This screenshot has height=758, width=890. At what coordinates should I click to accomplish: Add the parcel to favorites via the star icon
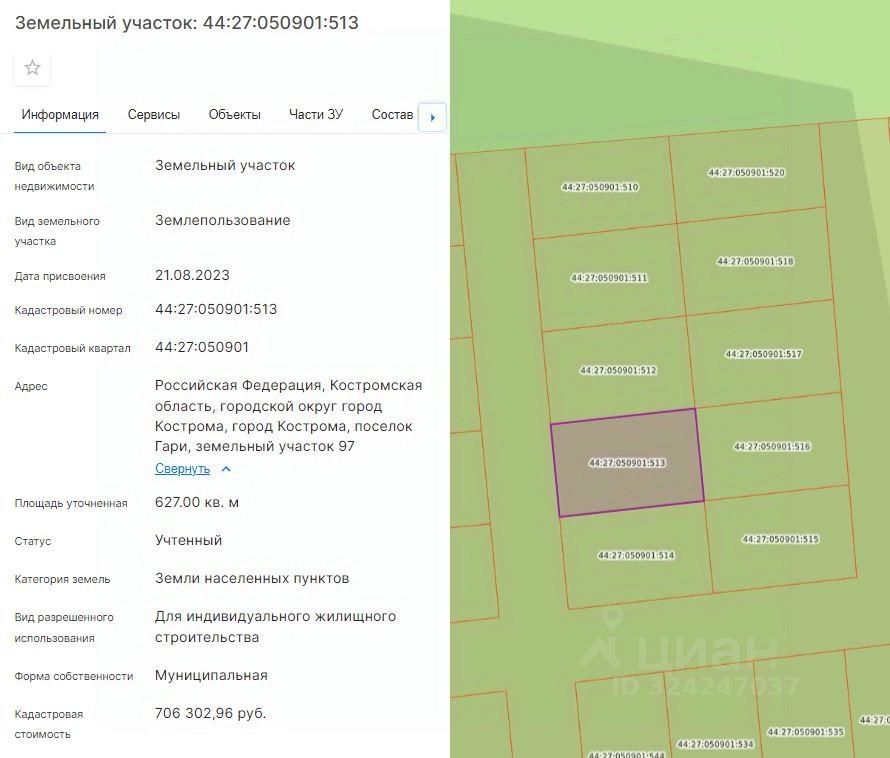(32, 68)
